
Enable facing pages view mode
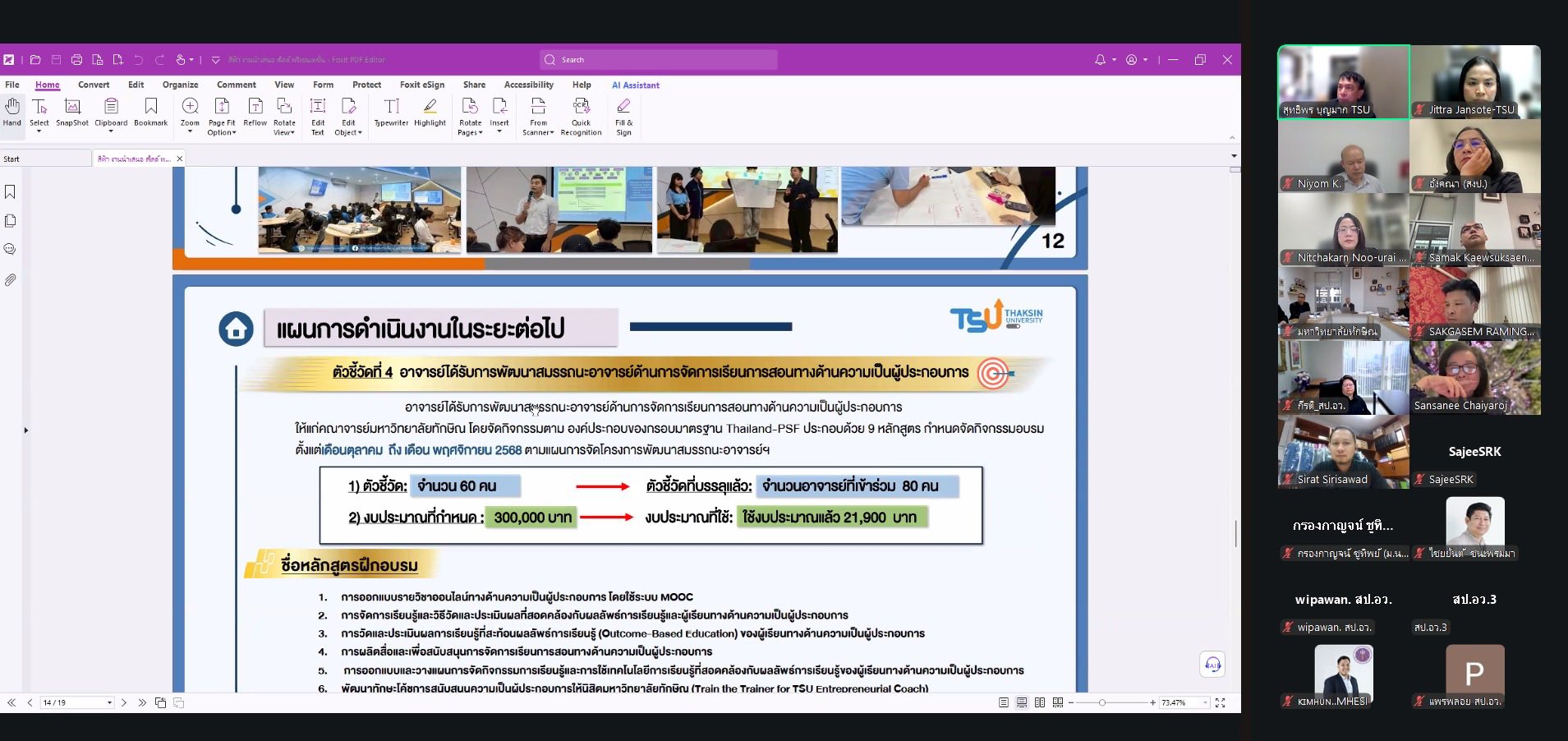(1040, 702)
